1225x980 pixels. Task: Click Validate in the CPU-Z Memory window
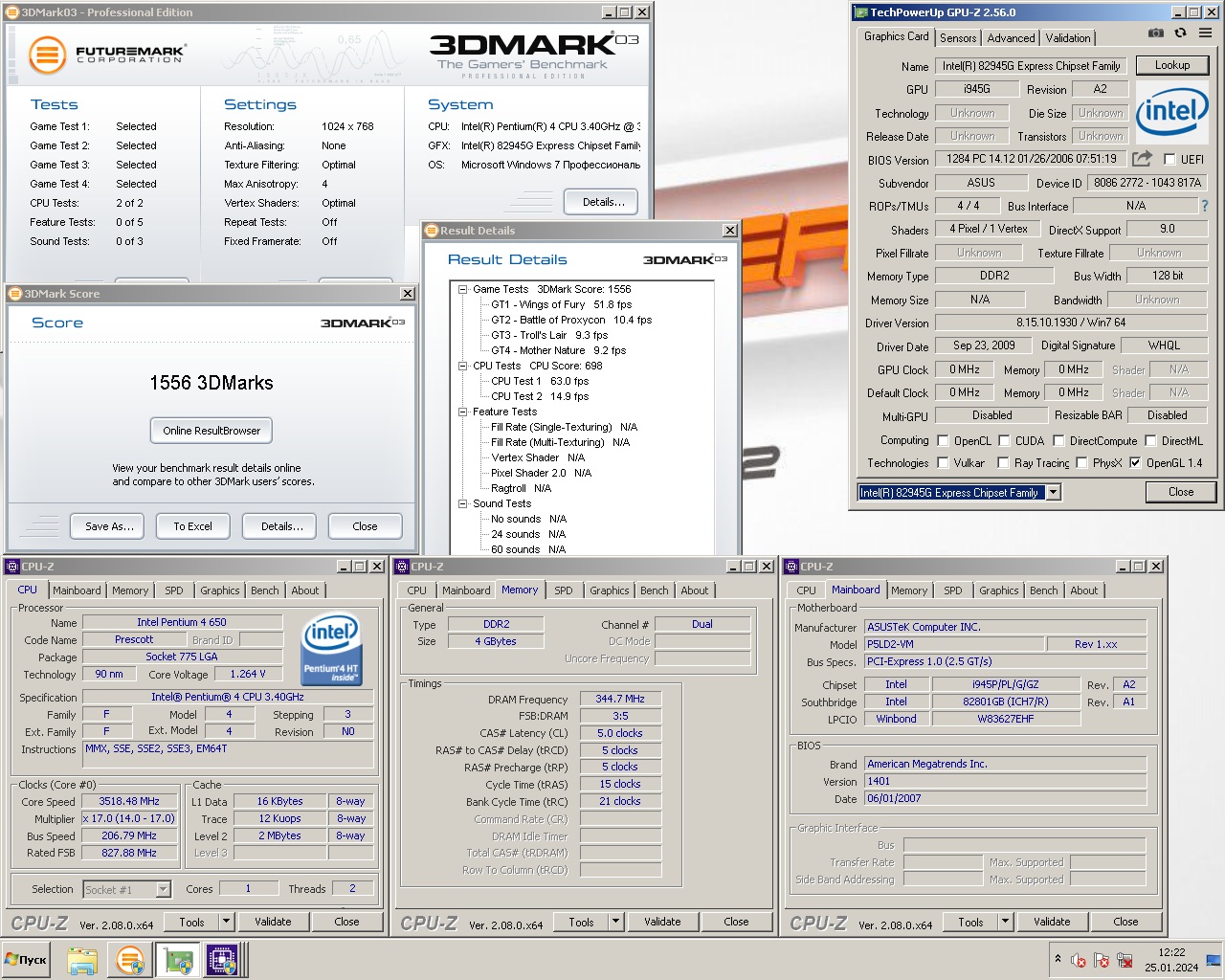(662, 922)
